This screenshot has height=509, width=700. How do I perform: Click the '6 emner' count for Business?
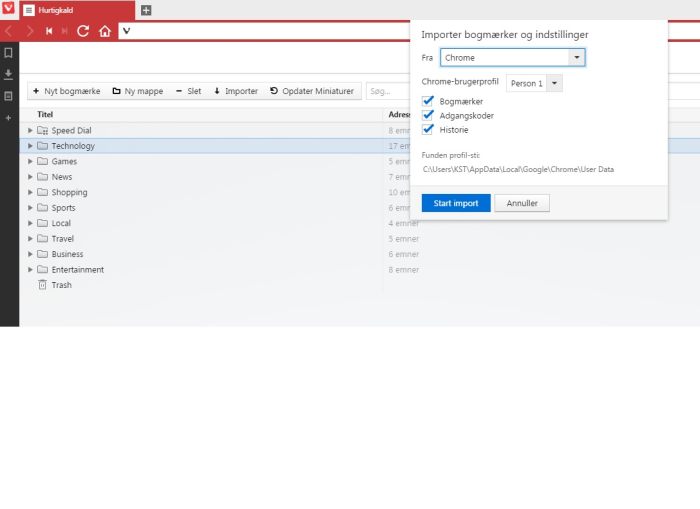pyautogui.click(x=404, y=254)
